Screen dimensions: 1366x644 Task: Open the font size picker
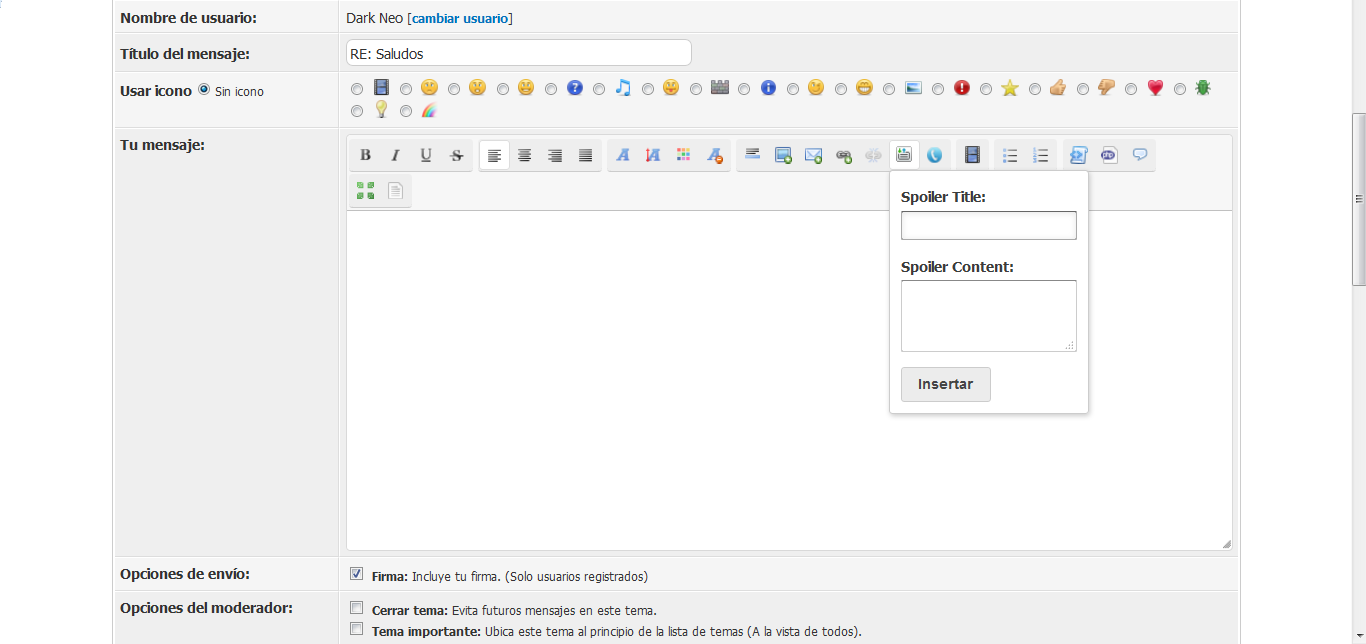653,155
